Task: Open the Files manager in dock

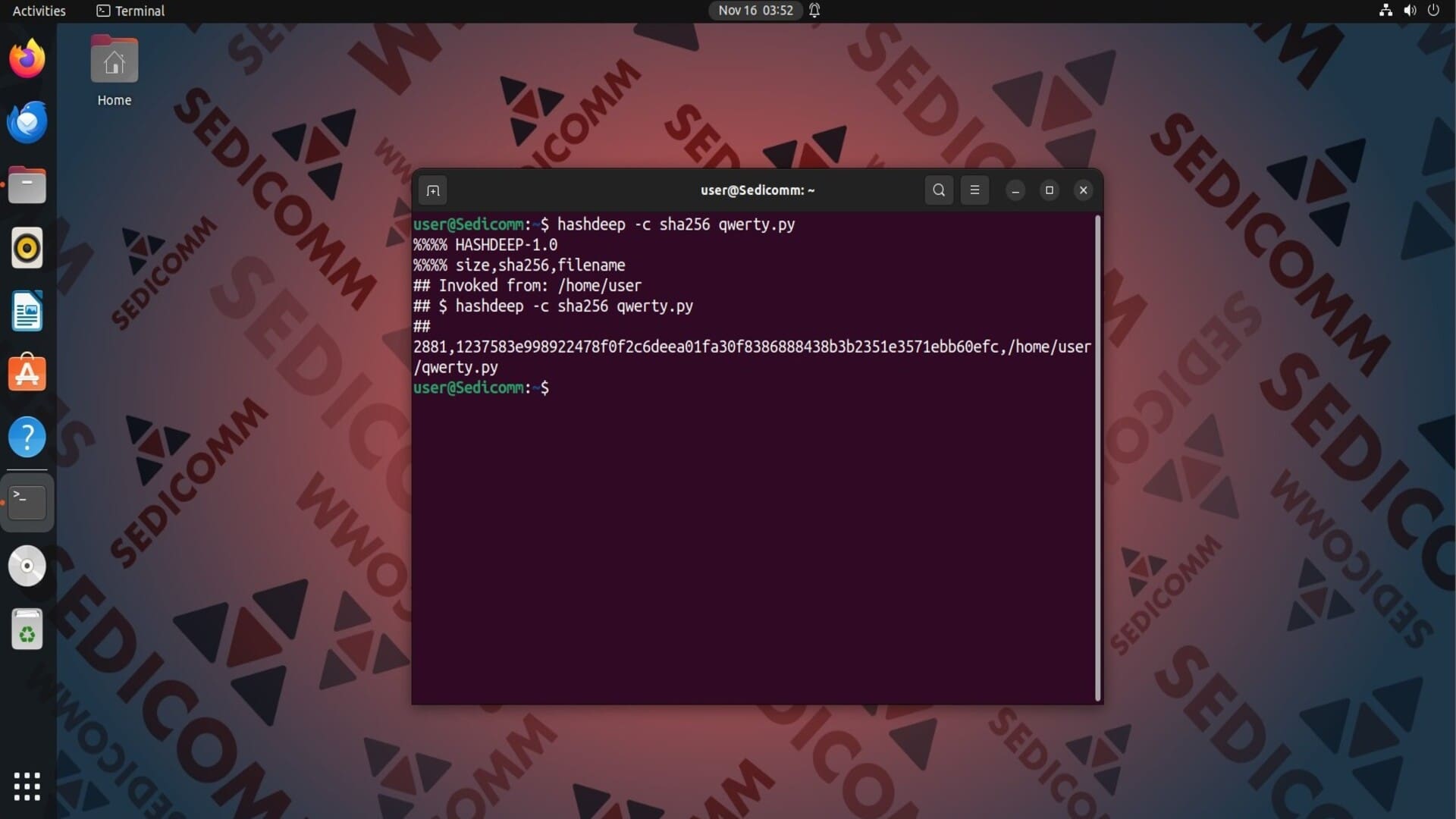Action: (x=27, y=185)
